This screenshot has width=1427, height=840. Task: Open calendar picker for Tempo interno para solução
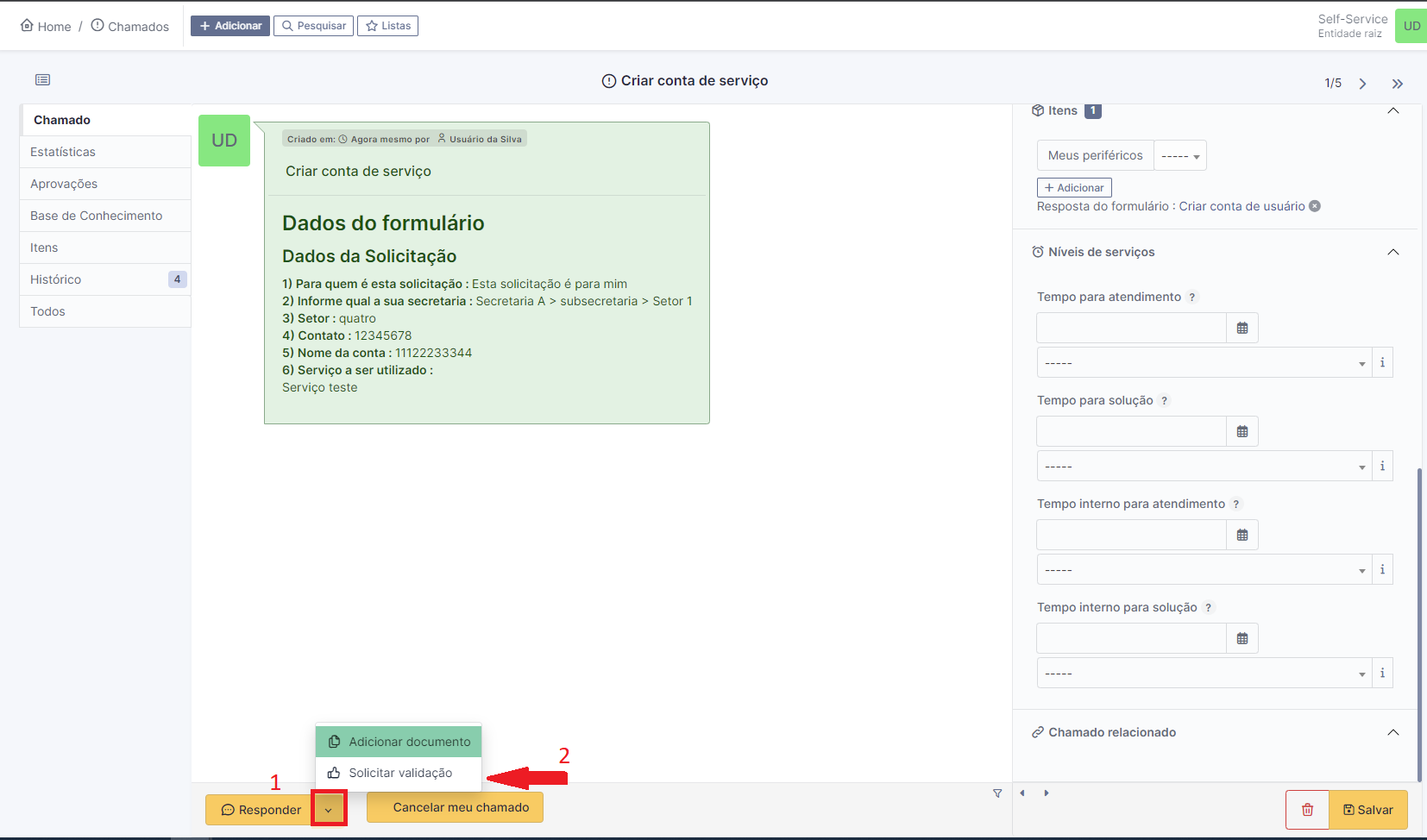[1242, 638]
